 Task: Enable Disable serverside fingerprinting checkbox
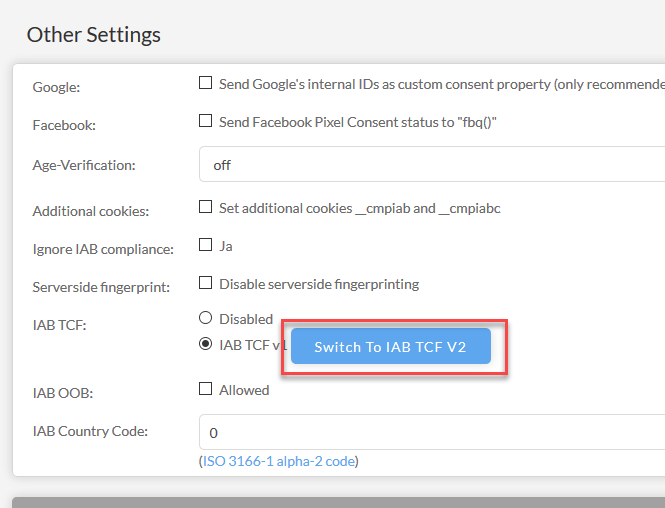point(205,282)
